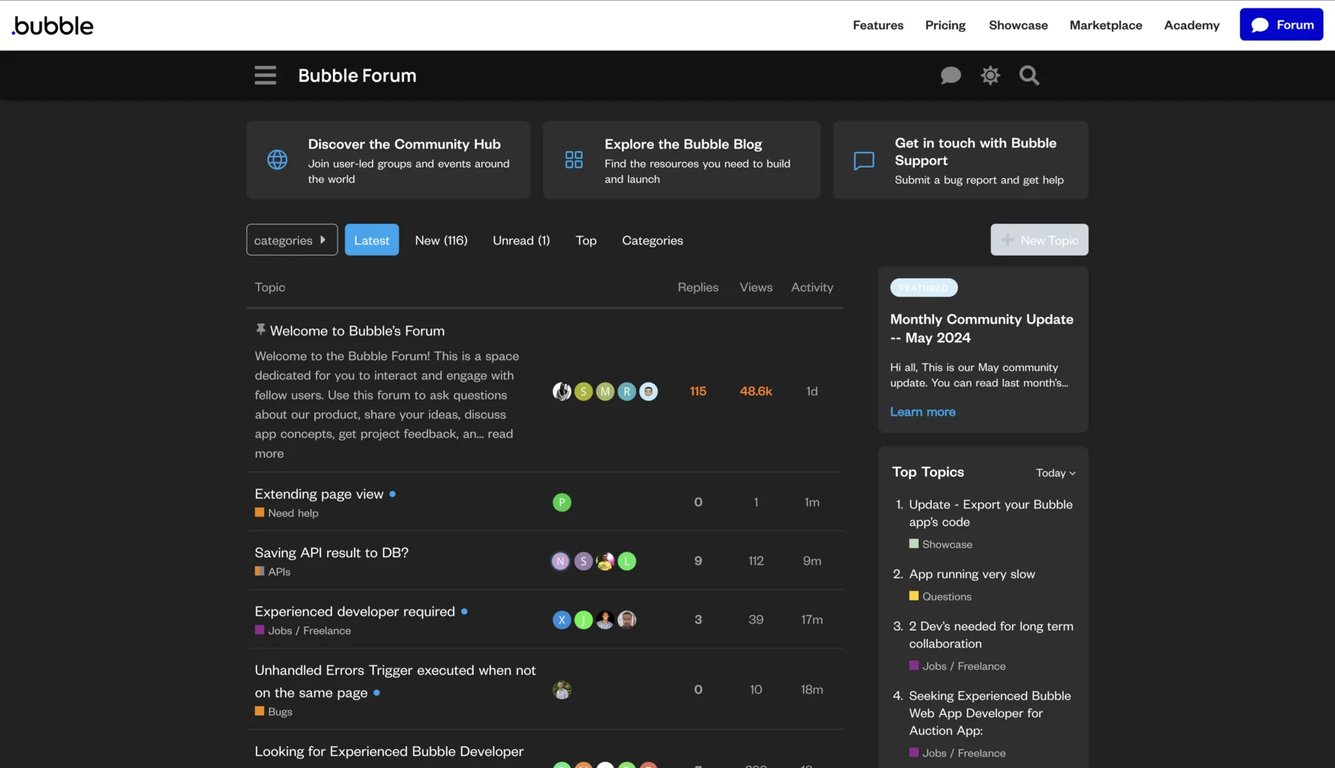This screenshot has width=1335, height=768.
Task: Click olive S avatar on Welcome topic
Action: (x=584, y=391)
